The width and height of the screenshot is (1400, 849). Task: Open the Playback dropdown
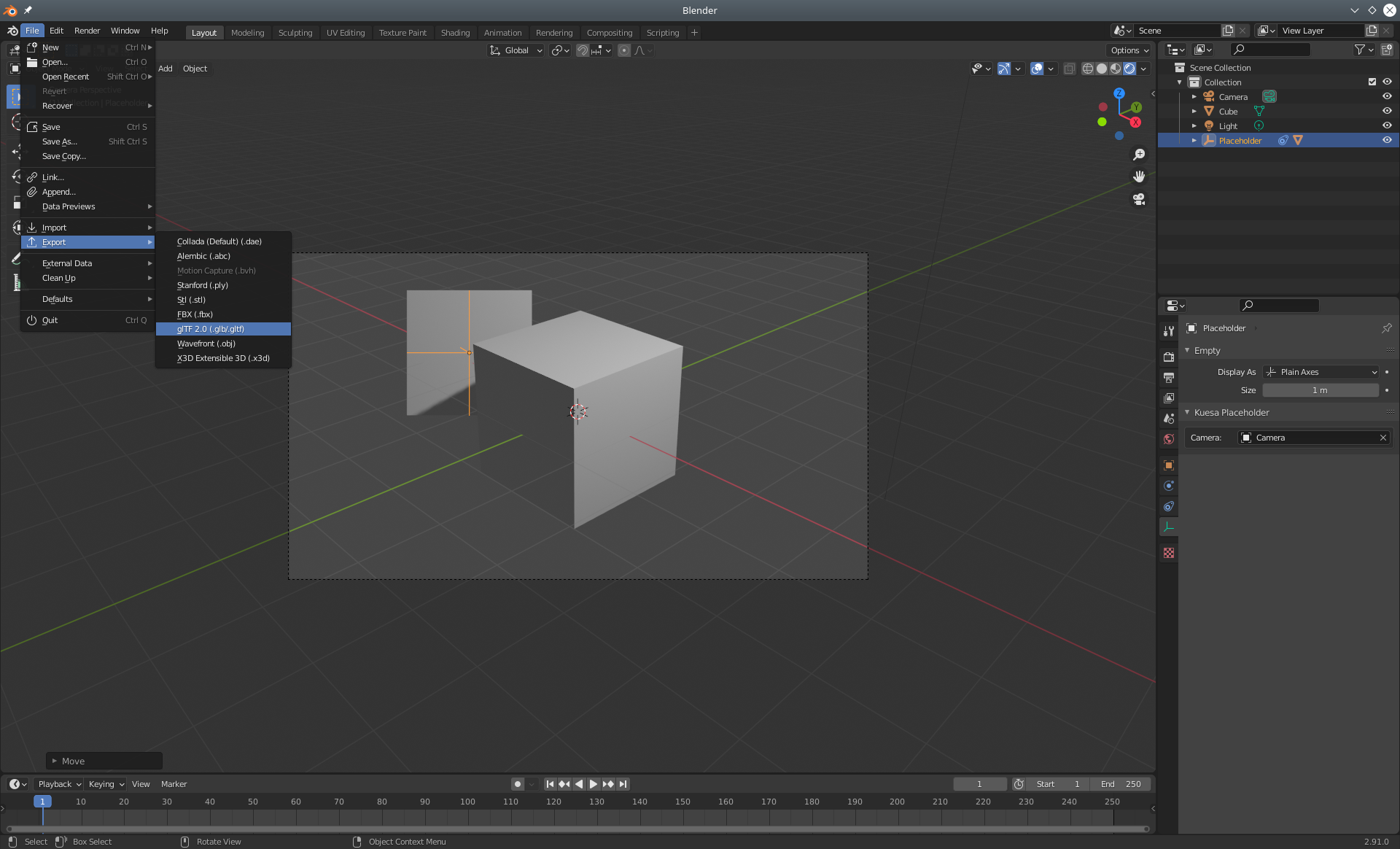[59, 784]
